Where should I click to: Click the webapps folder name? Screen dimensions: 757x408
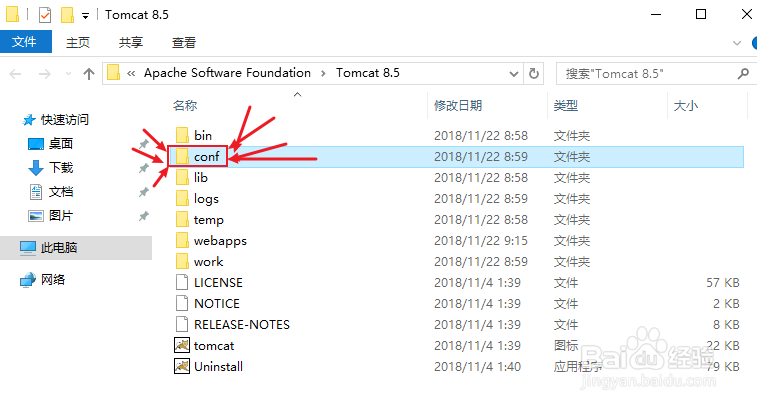pos(220,240)
